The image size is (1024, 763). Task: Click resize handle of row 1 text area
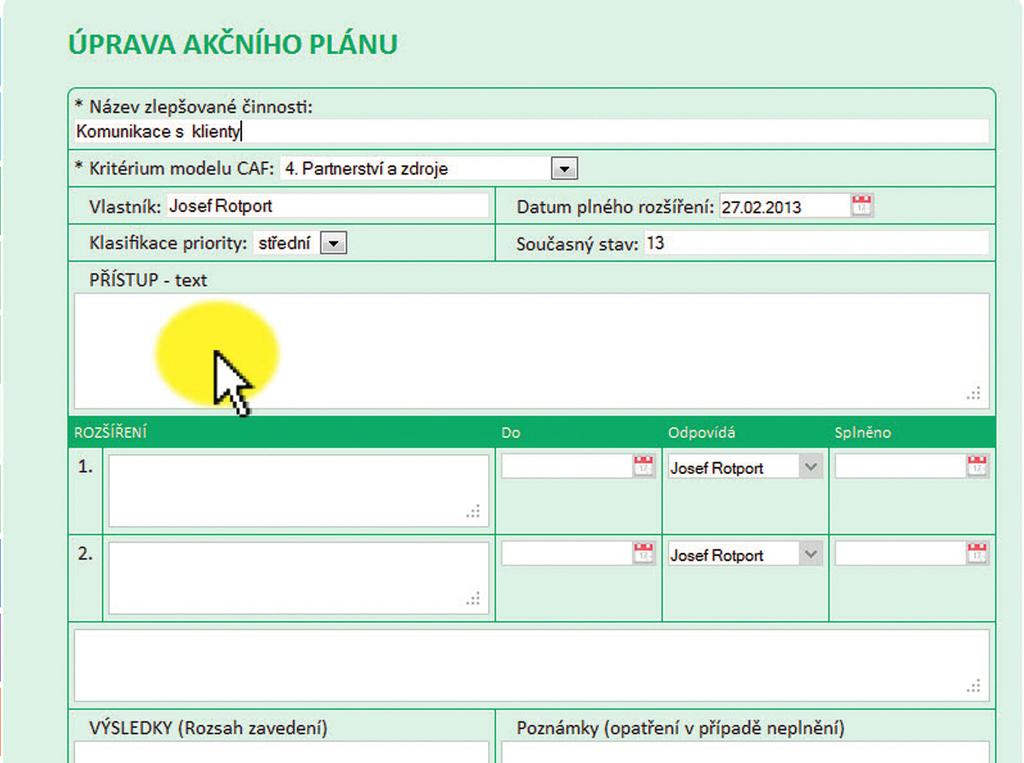[x=473, y=511]
